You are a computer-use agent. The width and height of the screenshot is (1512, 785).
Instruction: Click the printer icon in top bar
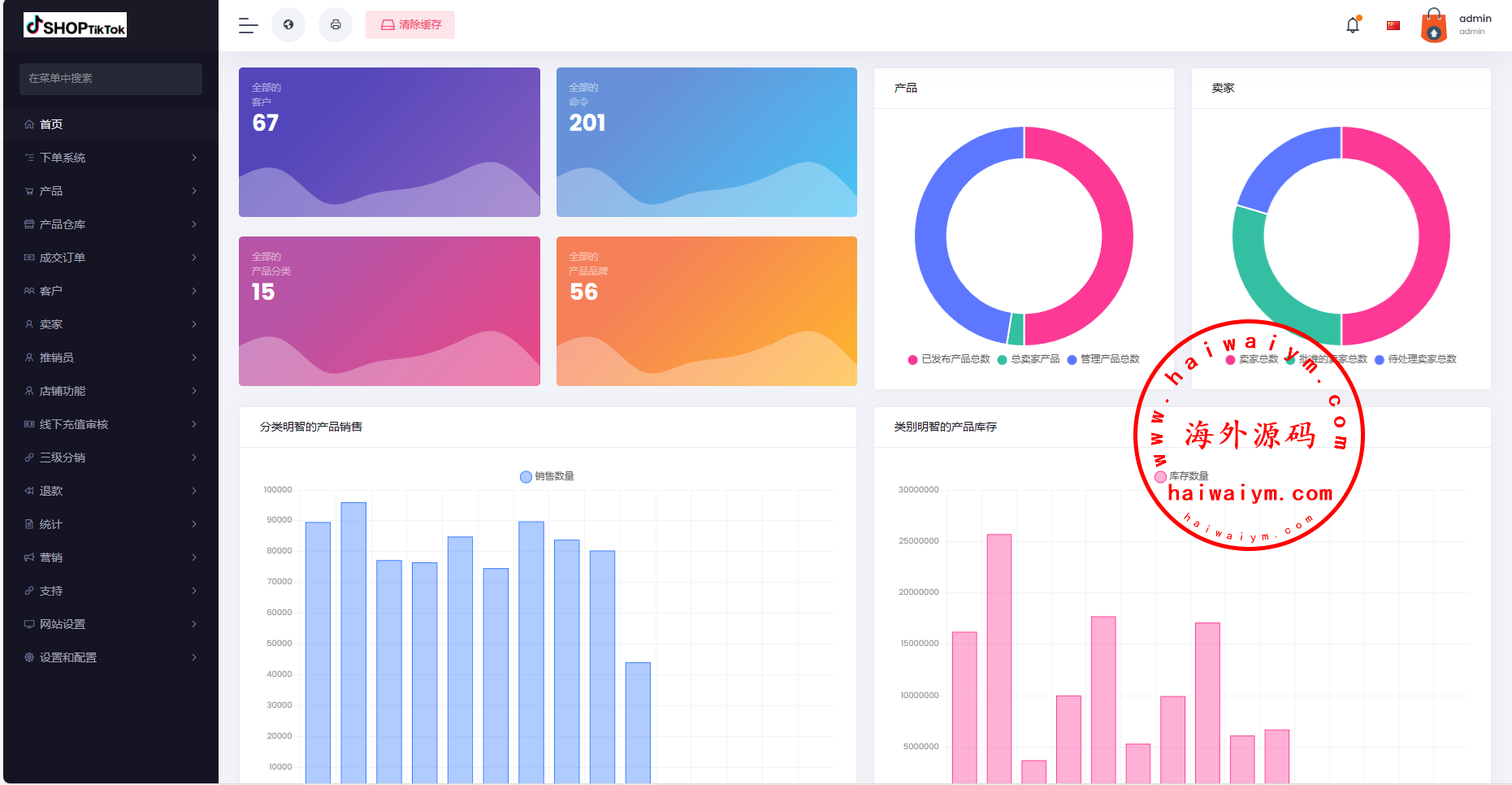coord(336,24)
